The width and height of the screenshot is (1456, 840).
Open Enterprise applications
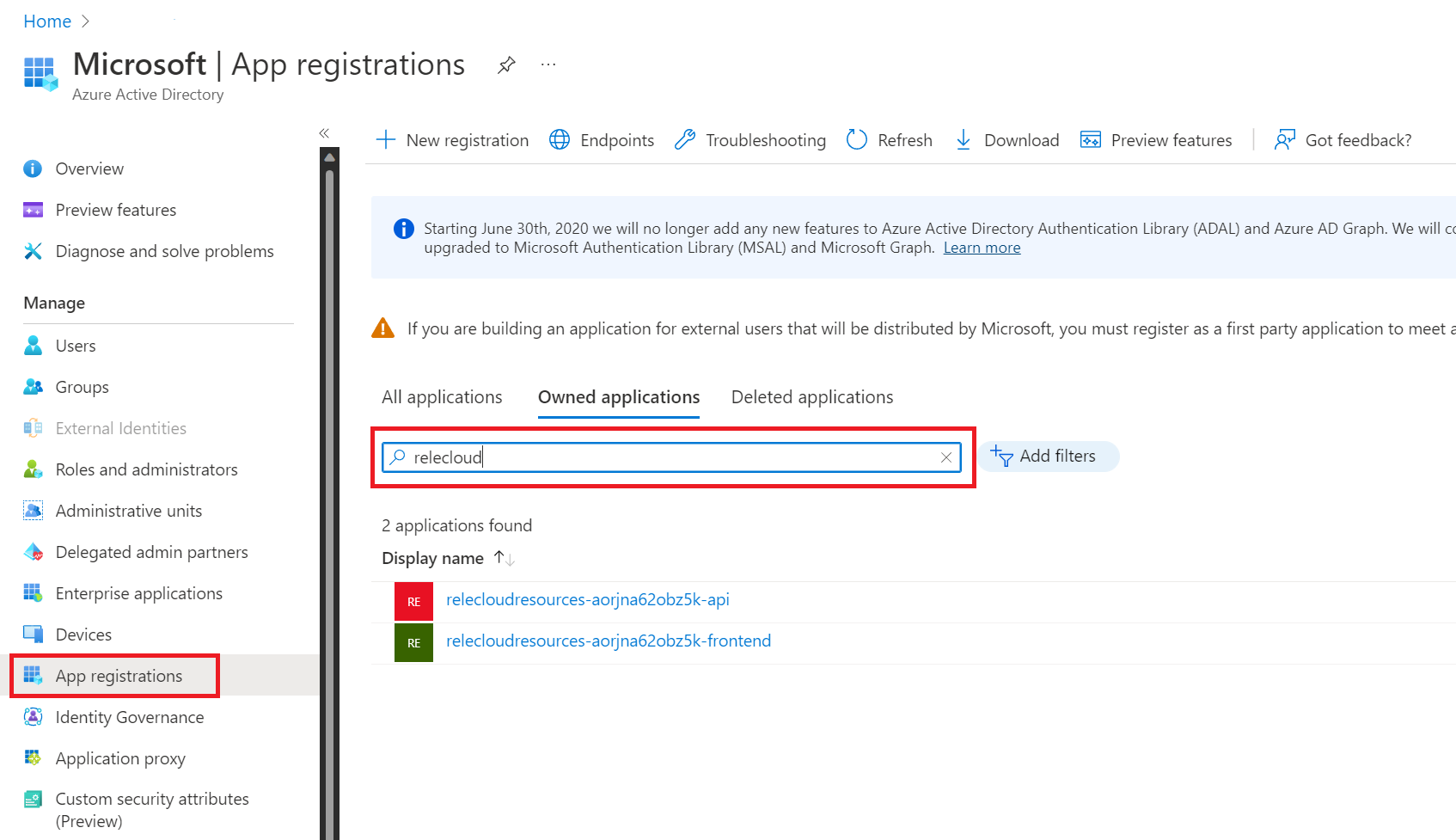(x=138, y=593)
